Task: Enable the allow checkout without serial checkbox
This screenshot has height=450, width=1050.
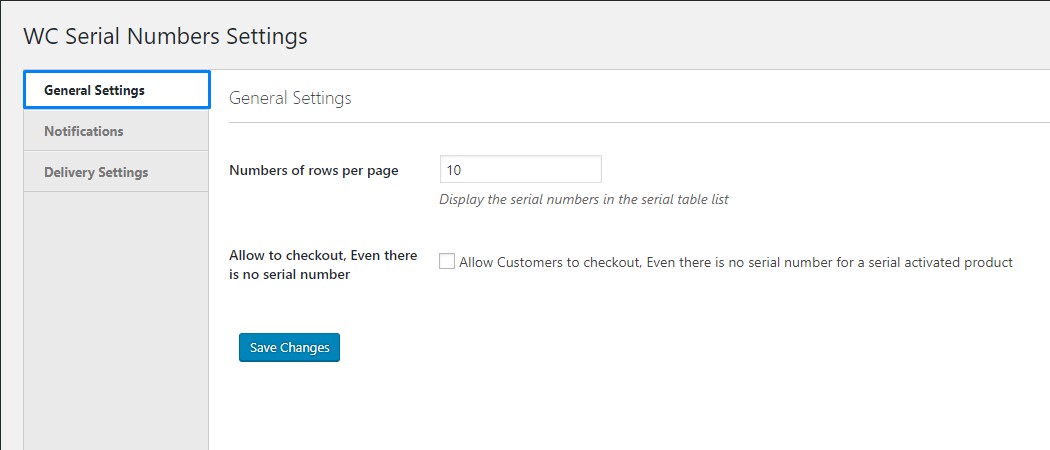Action: (x=447, y=262)
